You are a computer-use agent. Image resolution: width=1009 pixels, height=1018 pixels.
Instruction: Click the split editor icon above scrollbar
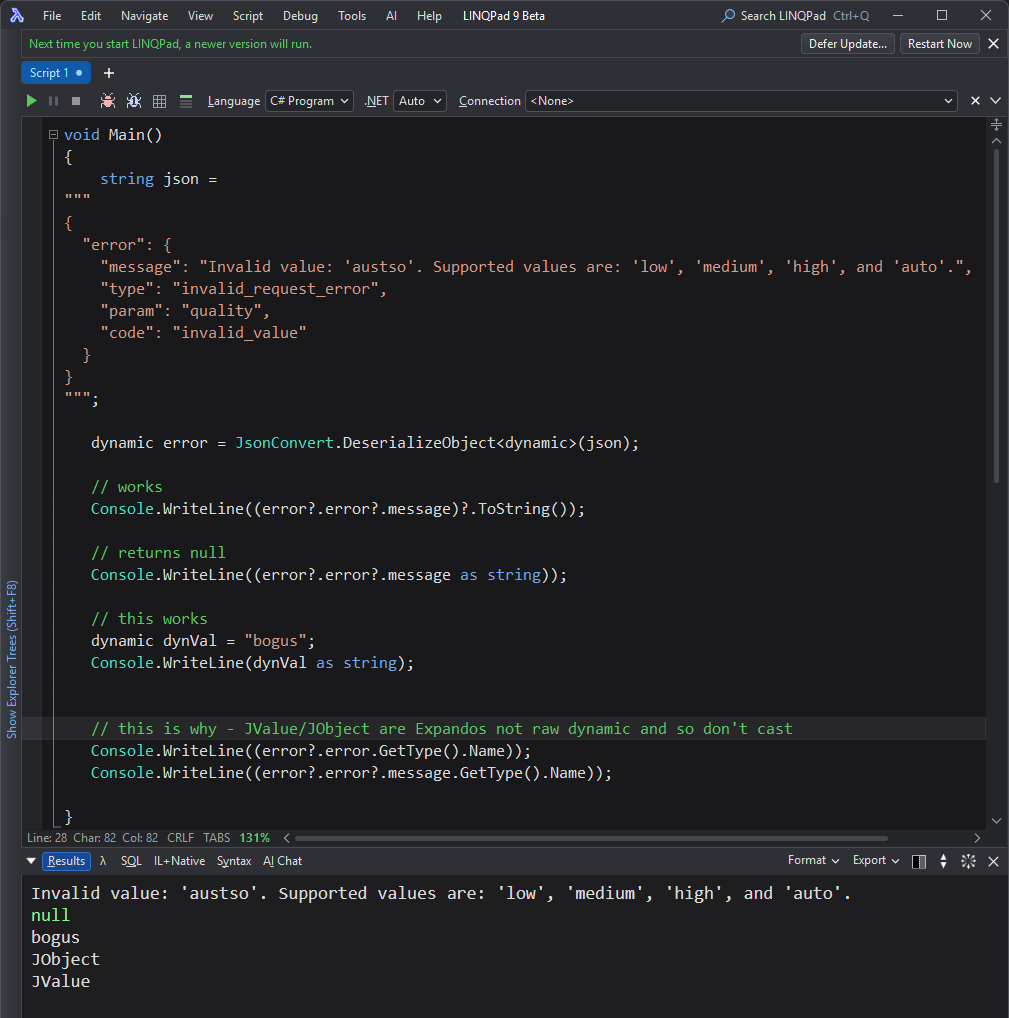[997, 125]
